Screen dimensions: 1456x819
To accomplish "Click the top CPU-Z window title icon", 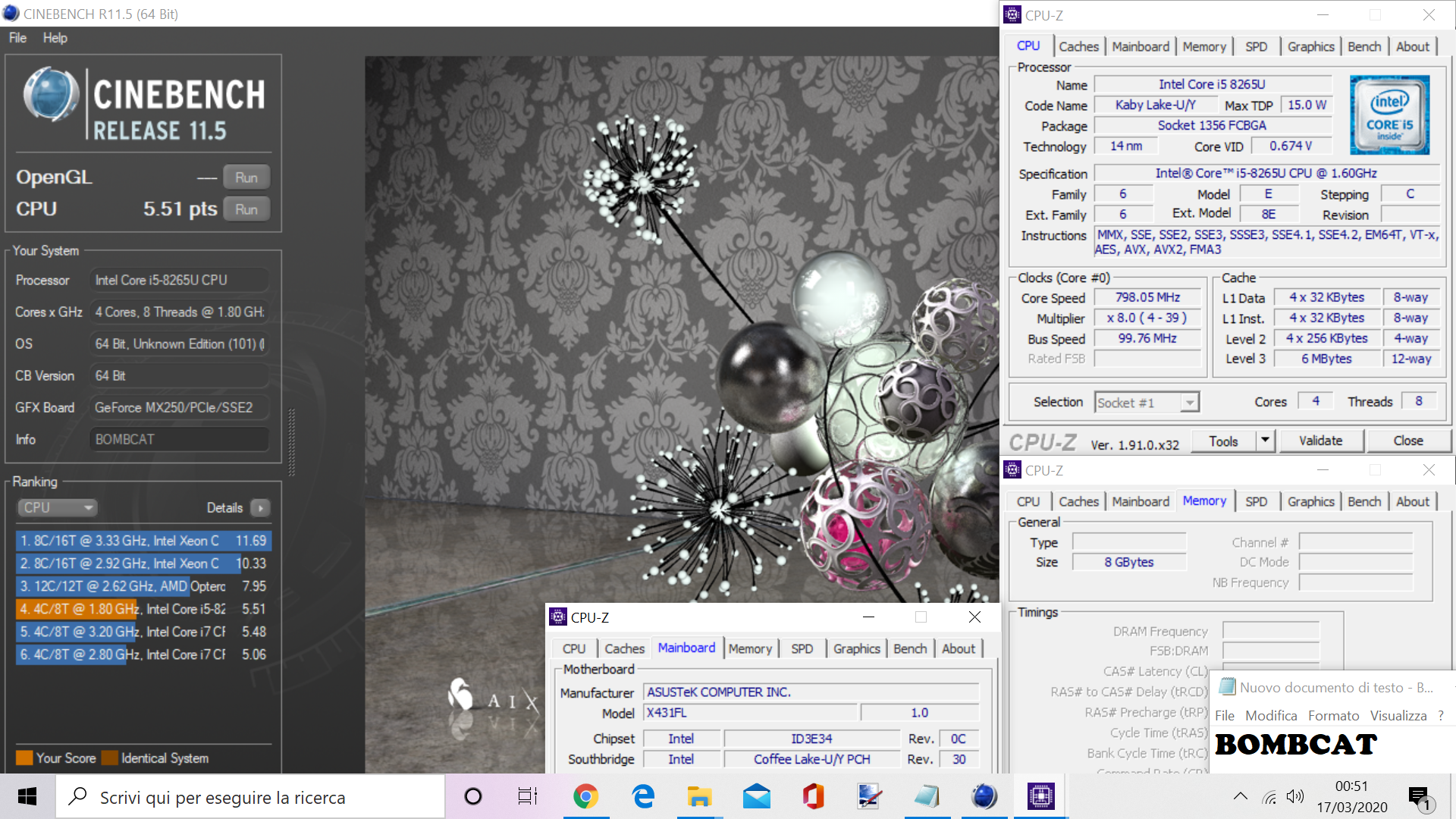I will (x=1012, y=14).
